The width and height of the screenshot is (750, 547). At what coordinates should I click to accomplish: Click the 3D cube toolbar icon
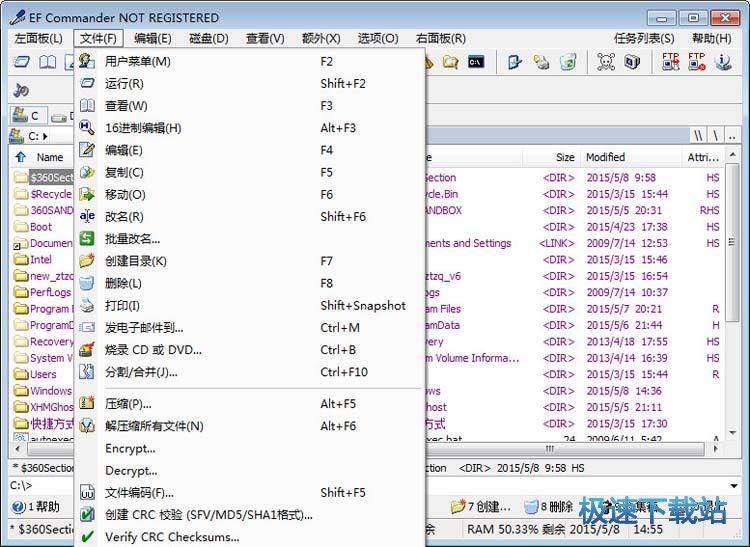[x=631, y=62]
